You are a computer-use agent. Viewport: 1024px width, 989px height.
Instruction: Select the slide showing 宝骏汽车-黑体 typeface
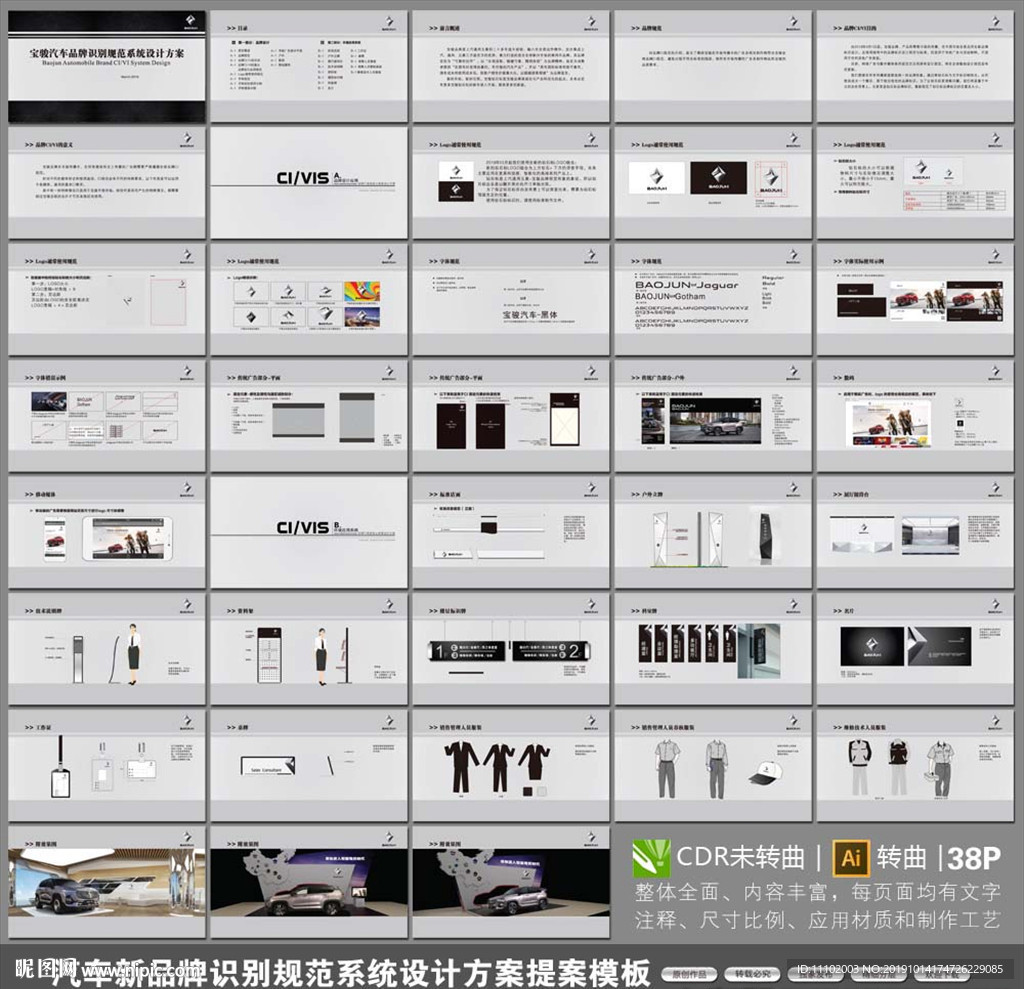coord(511,299)
